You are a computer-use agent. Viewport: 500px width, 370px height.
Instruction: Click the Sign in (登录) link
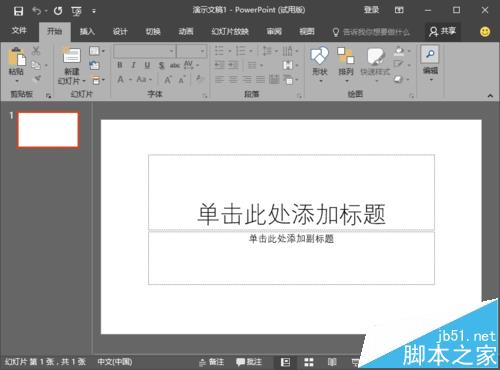point(371,10)
